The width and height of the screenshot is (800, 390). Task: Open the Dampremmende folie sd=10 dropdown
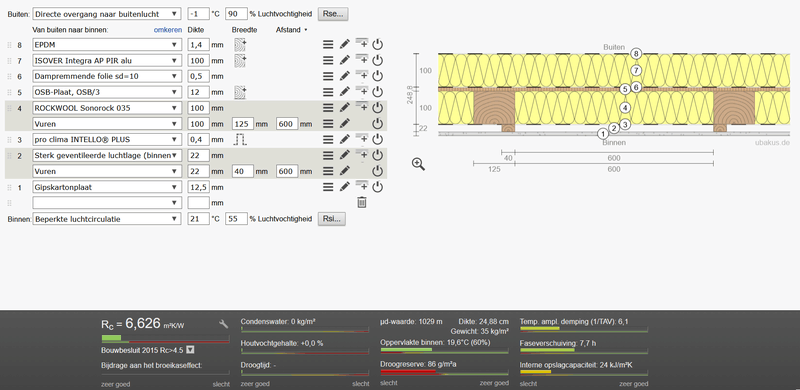click(x=107, y=76)
